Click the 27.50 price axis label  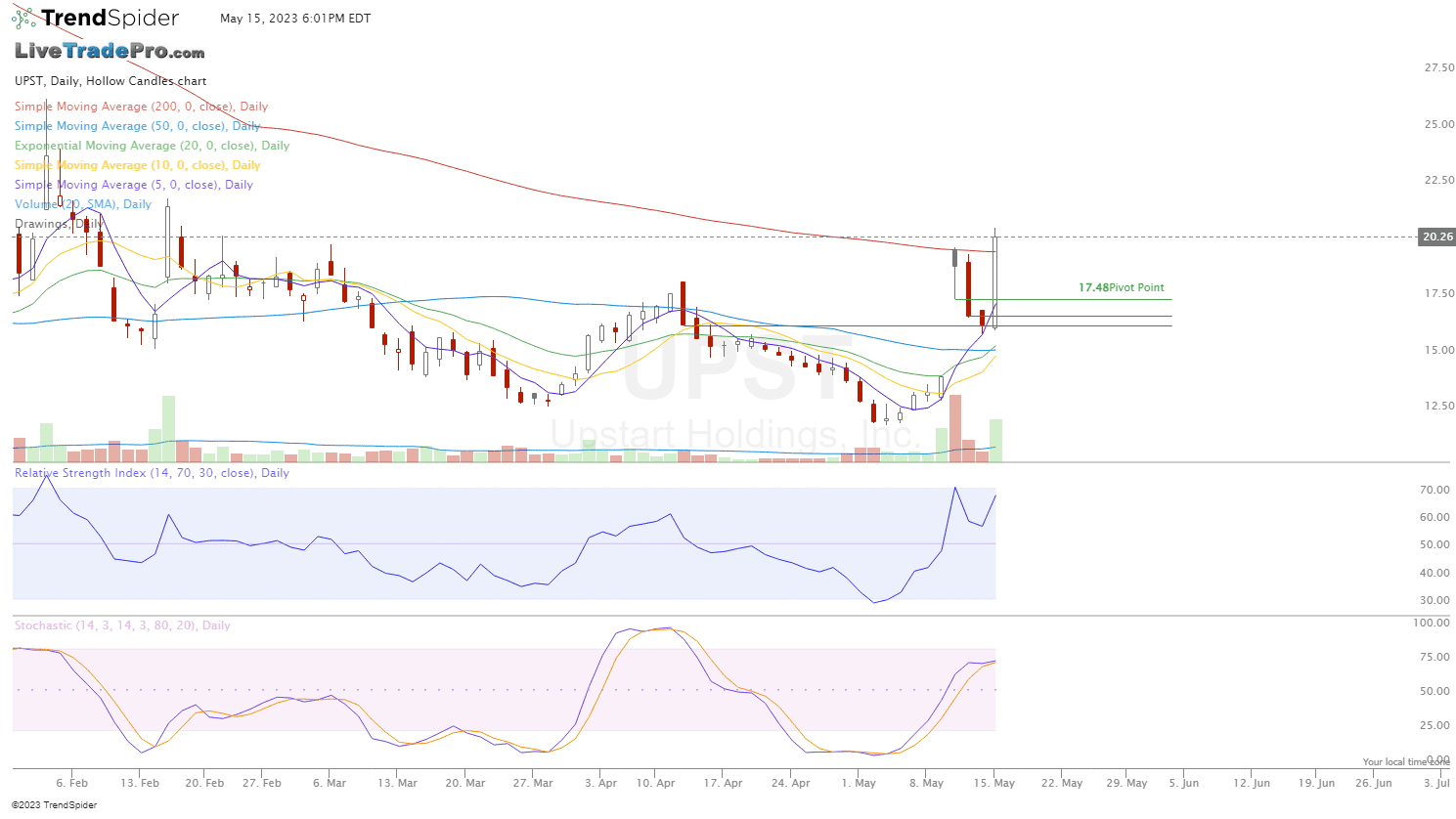click(1439, 67)
